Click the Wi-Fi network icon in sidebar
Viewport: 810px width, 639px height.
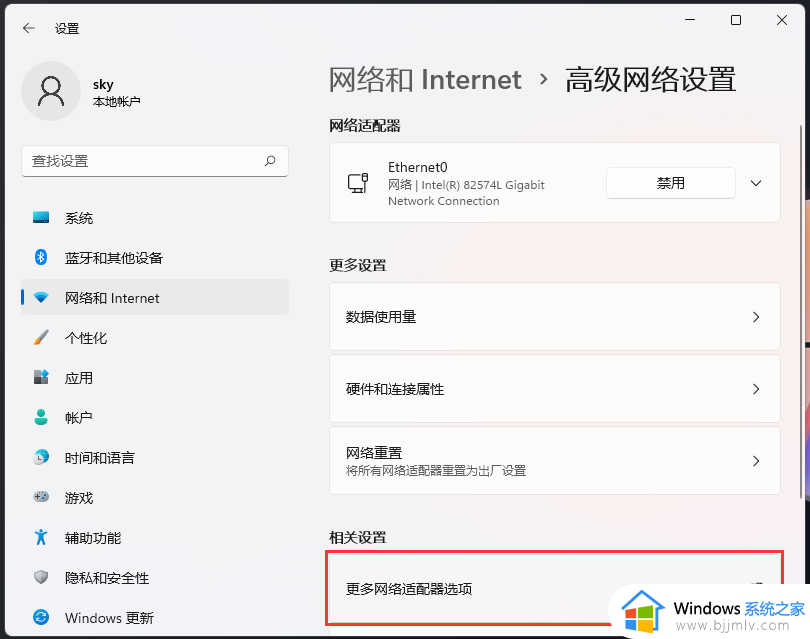[x=41, y=298]
